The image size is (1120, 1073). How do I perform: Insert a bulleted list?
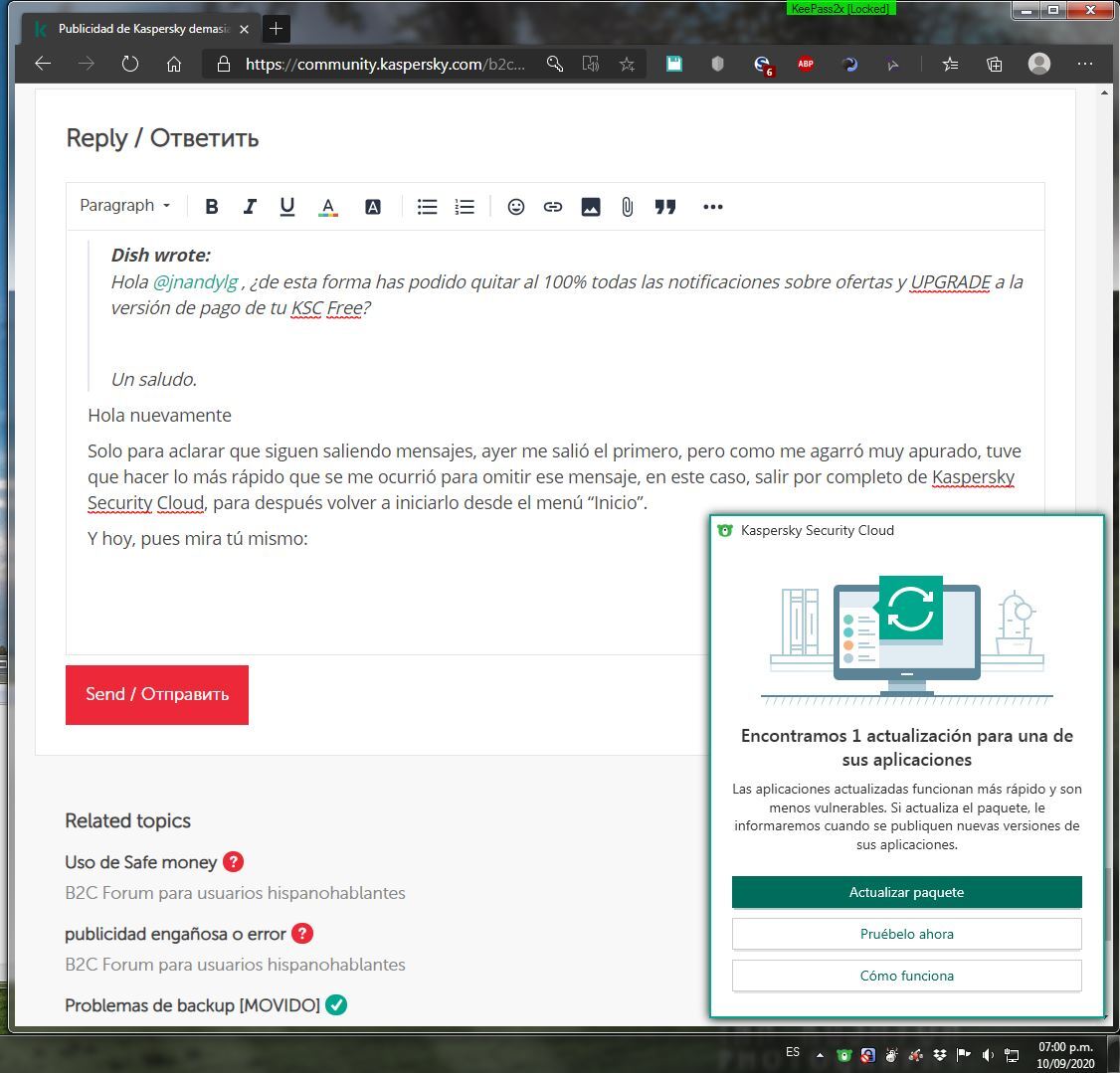point(427,206)
